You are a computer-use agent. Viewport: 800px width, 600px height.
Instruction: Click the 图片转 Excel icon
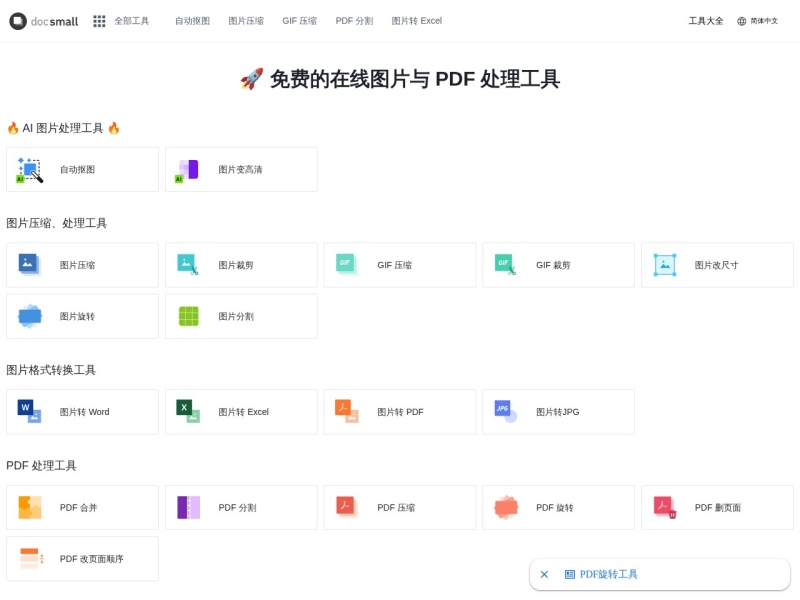tap(188, 412)
